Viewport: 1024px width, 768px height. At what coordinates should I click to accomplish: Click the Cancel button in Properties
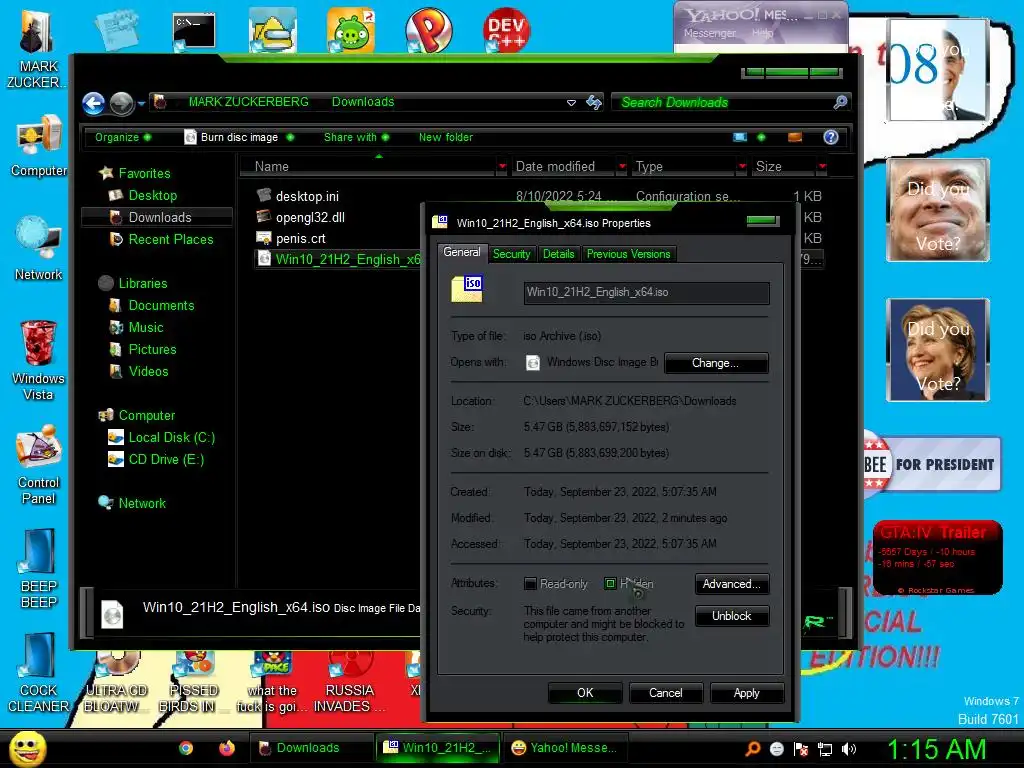(665, 693)
